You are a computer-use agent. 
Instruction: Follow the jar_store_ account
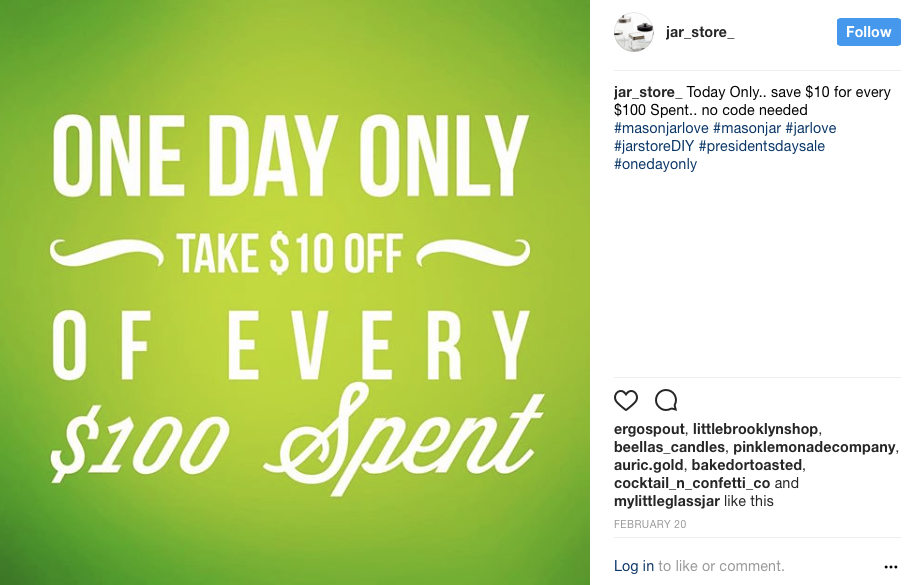868,32
